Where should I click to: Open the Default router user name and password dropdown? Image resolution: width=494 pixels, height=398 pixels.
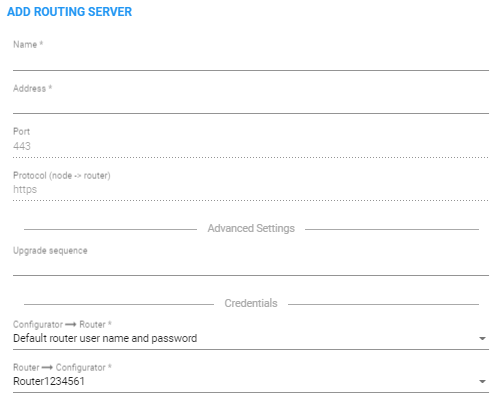(251, 338)
